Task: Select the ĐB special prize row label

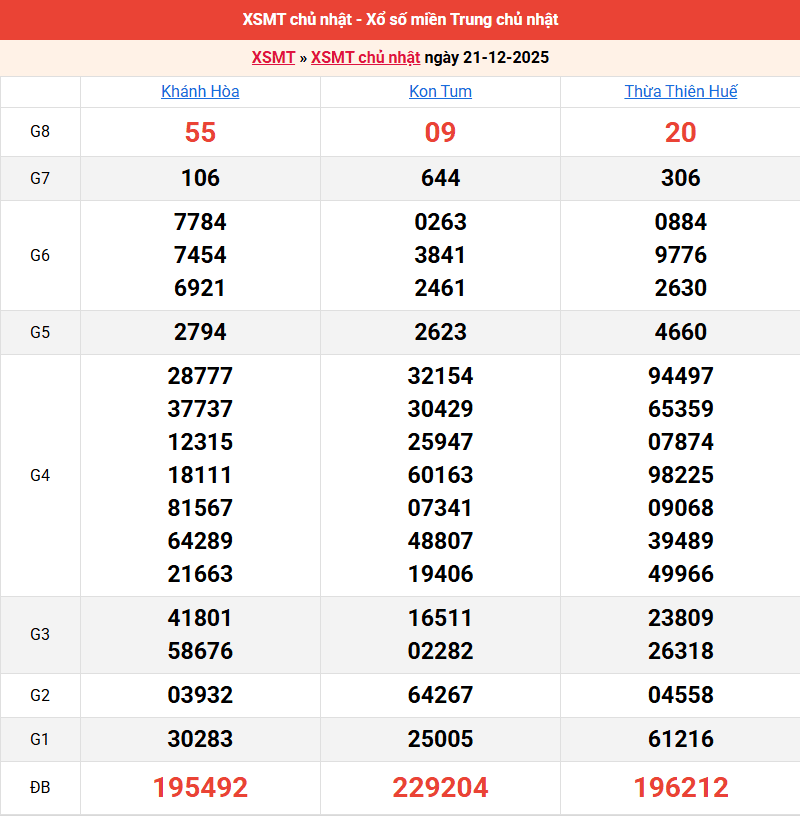Action: click(40, 788)
